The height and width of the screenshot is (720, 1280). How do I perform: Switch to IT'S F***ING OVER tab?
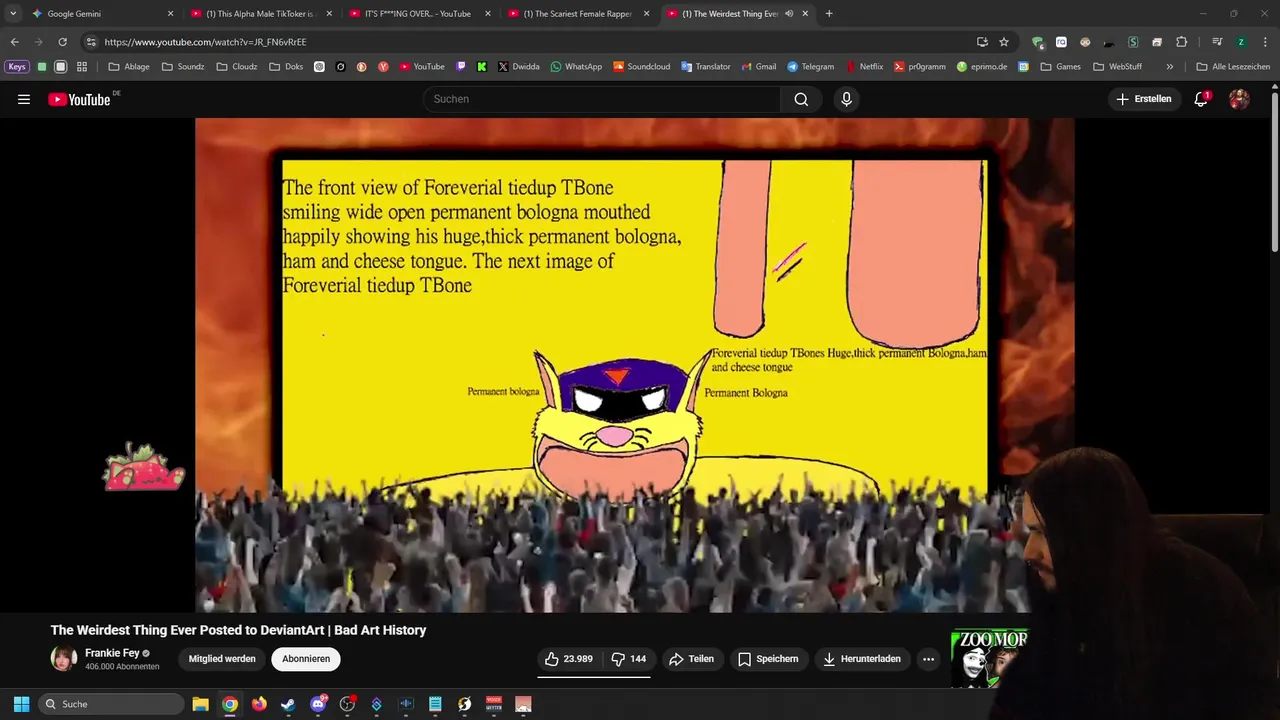pos(419,14)
